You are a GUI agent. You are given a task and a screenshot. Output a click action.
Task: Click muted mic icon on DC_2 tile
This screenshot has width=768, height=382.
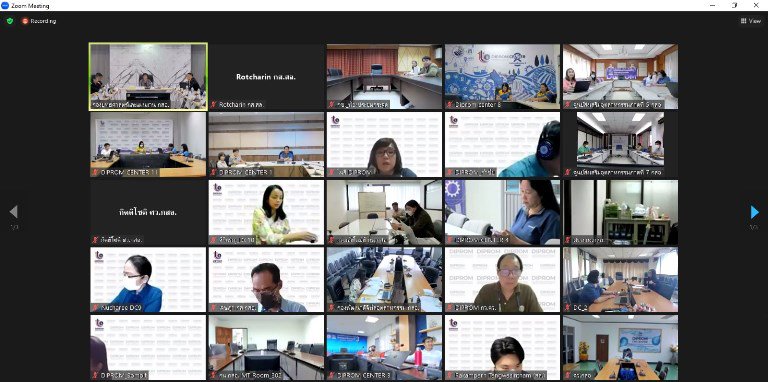click(568, 308)
